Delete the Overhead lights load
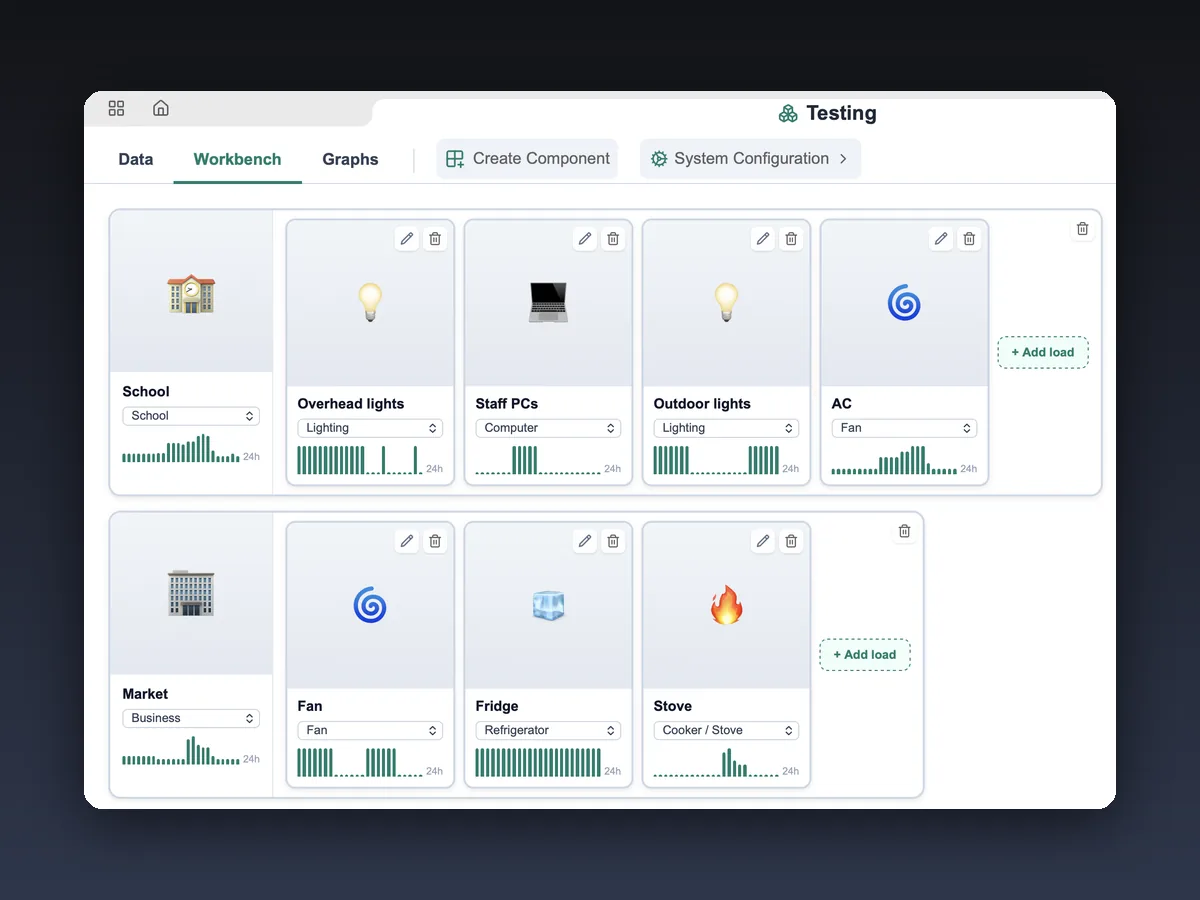 [x=435, y=239]
